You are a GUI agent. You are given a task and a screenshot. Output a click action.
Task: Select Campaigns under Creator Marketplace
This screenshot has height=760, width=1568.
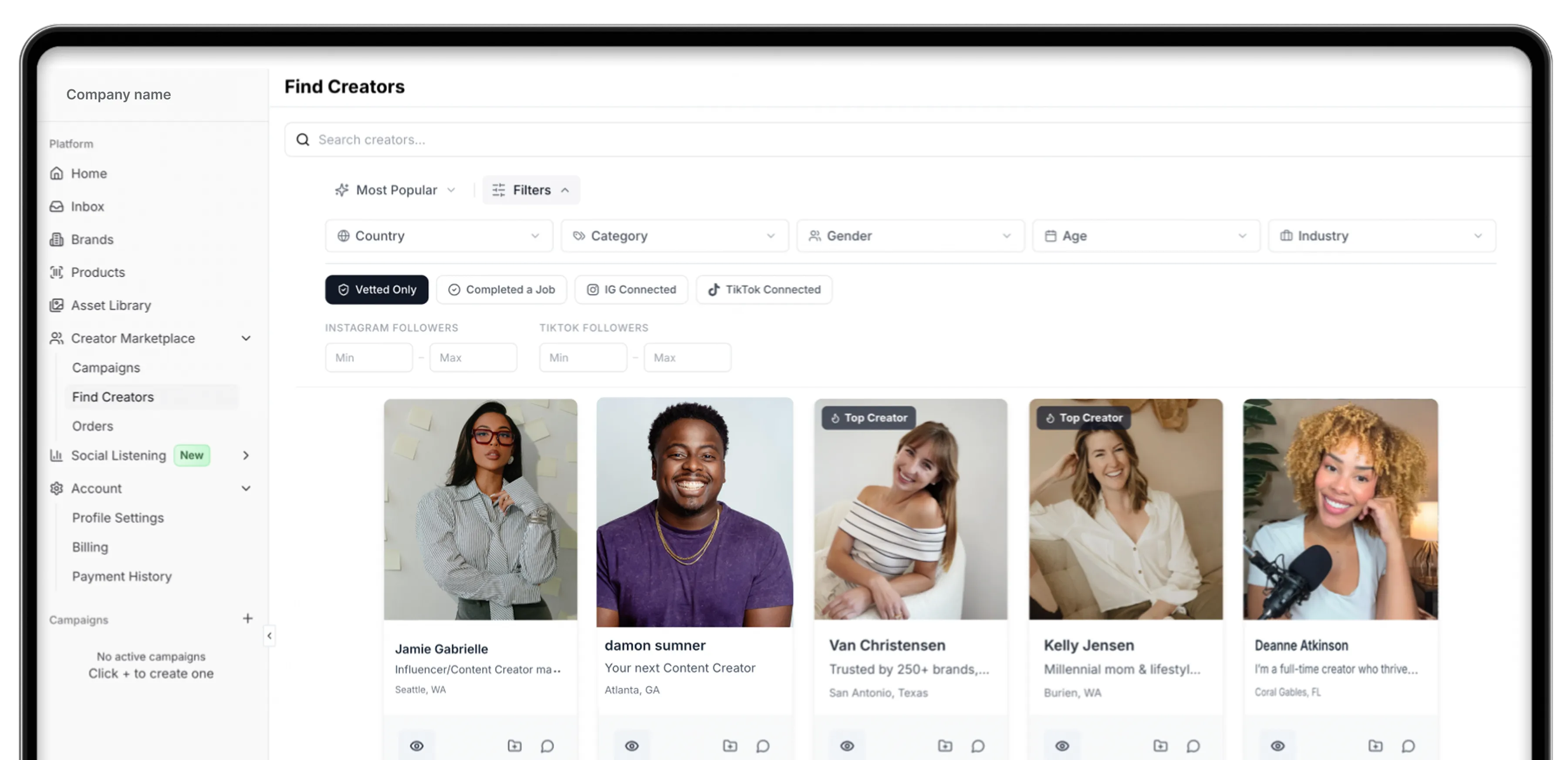tap(106, 368)
